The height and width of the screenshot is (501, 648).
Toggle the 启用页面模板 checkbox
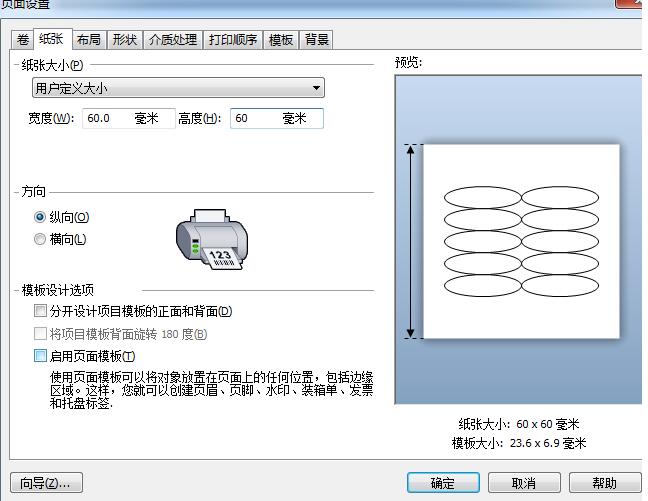click(x=40, y=356)
